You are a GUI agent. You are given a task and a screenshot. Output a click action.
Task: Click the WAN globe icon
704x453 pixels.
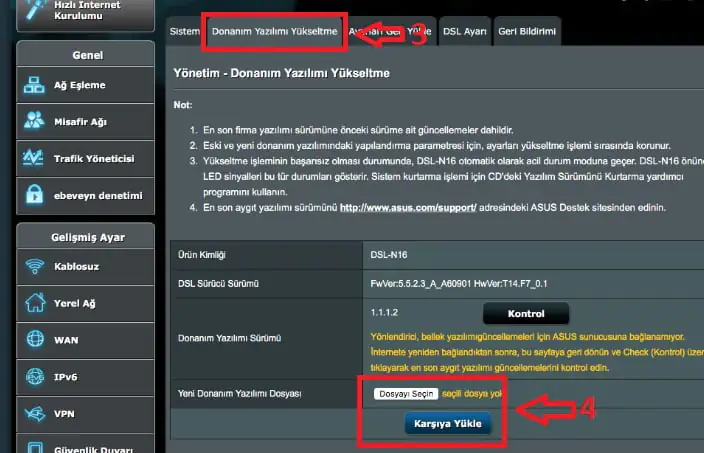click(x=35, y=339)
